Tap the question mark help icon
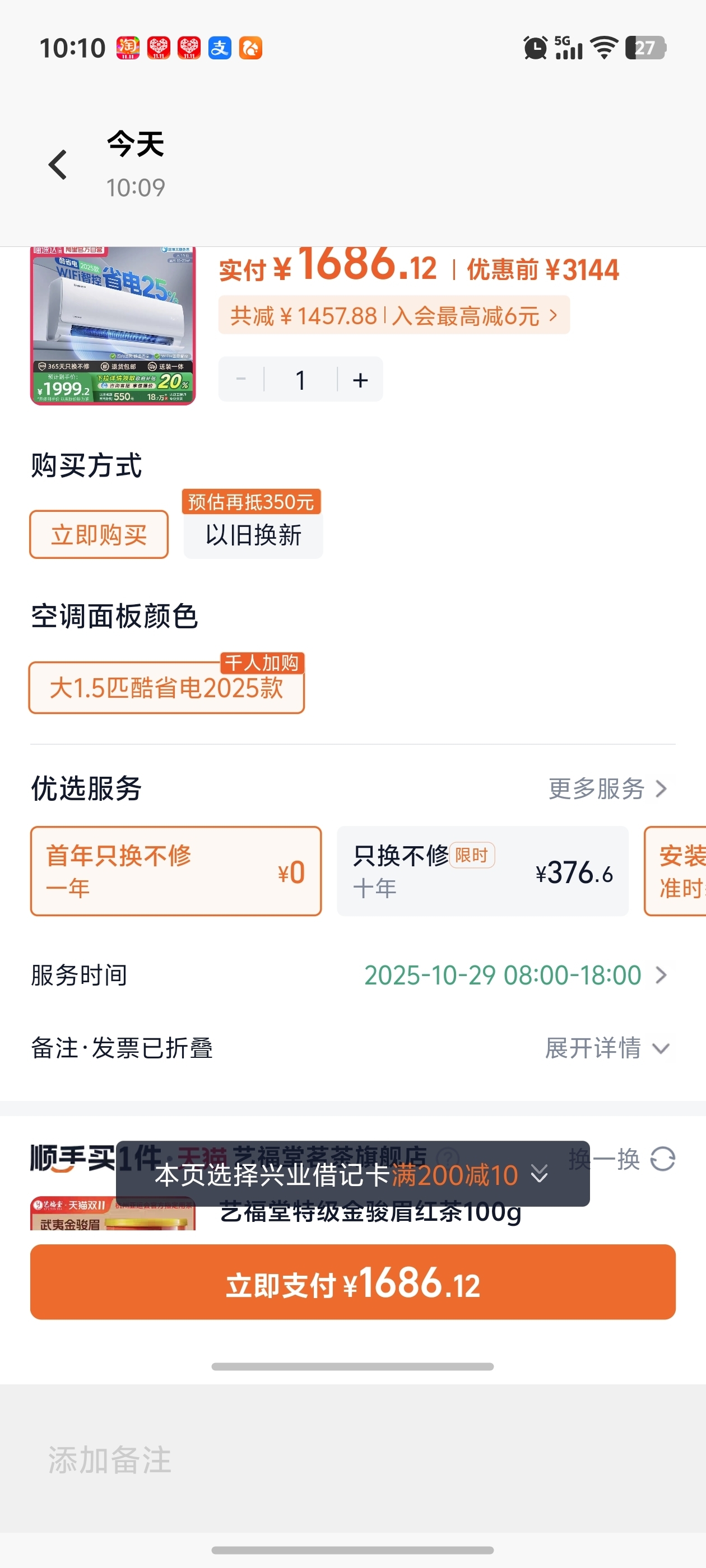 449,1156
